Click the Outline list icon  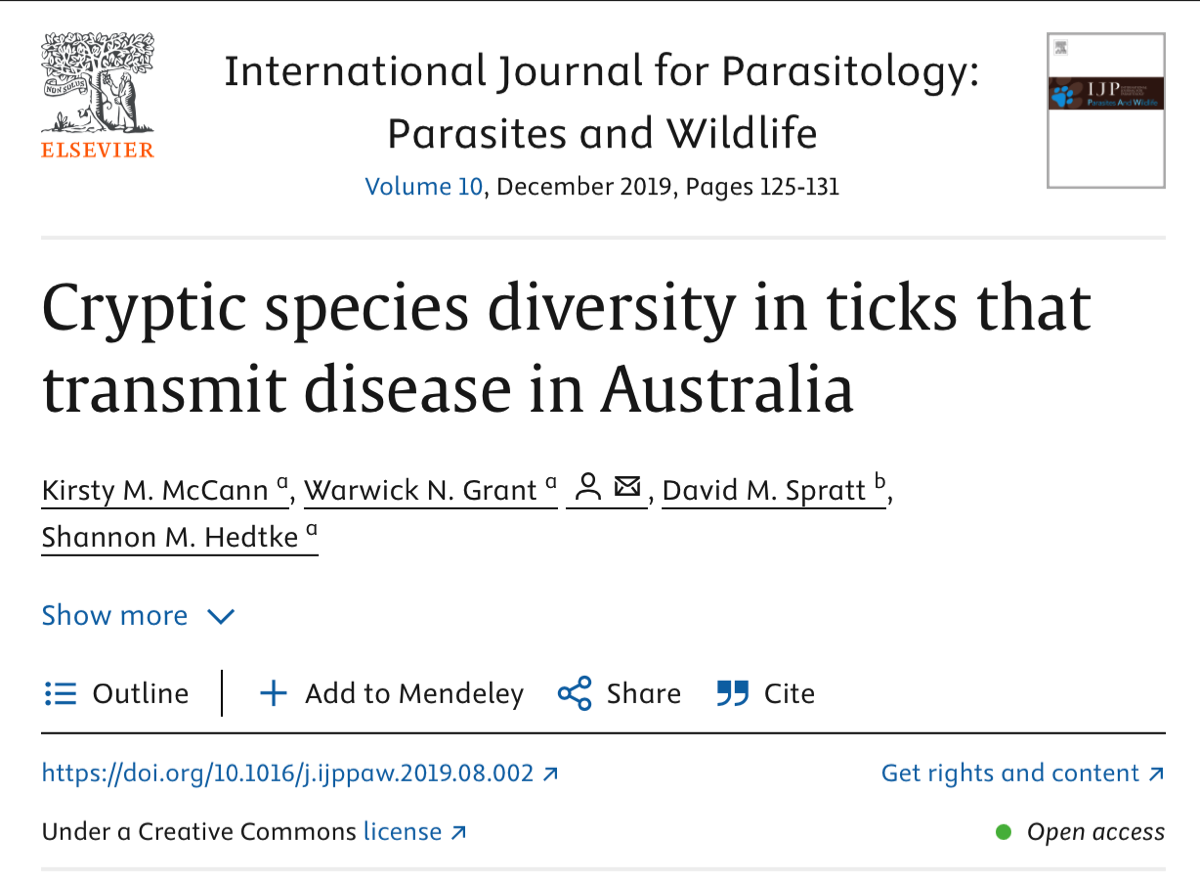click(61, 694)
